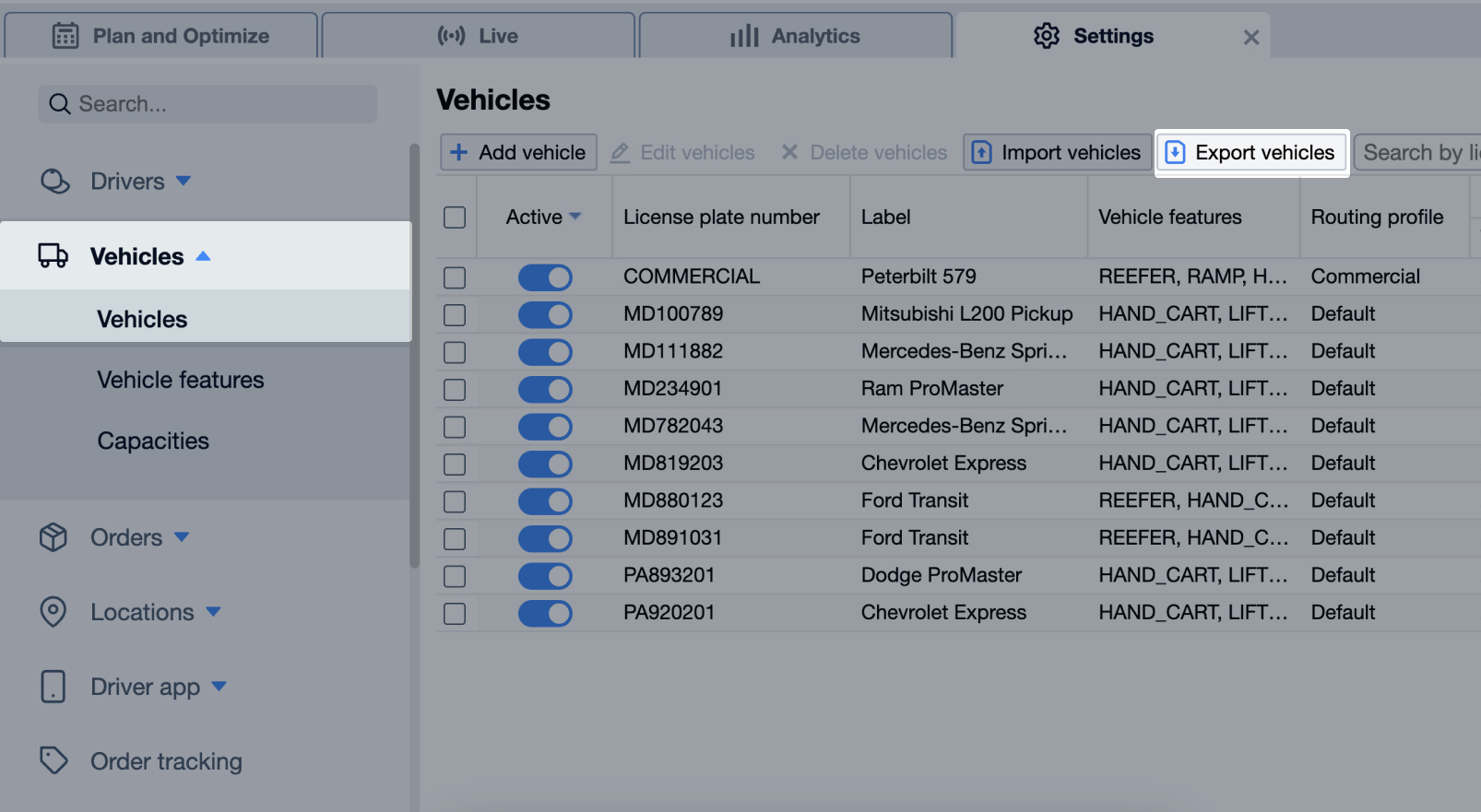Click the pencil icon of Edit vehicles
The width and height of the screenshot is (1481, 812).
(620, 152)
